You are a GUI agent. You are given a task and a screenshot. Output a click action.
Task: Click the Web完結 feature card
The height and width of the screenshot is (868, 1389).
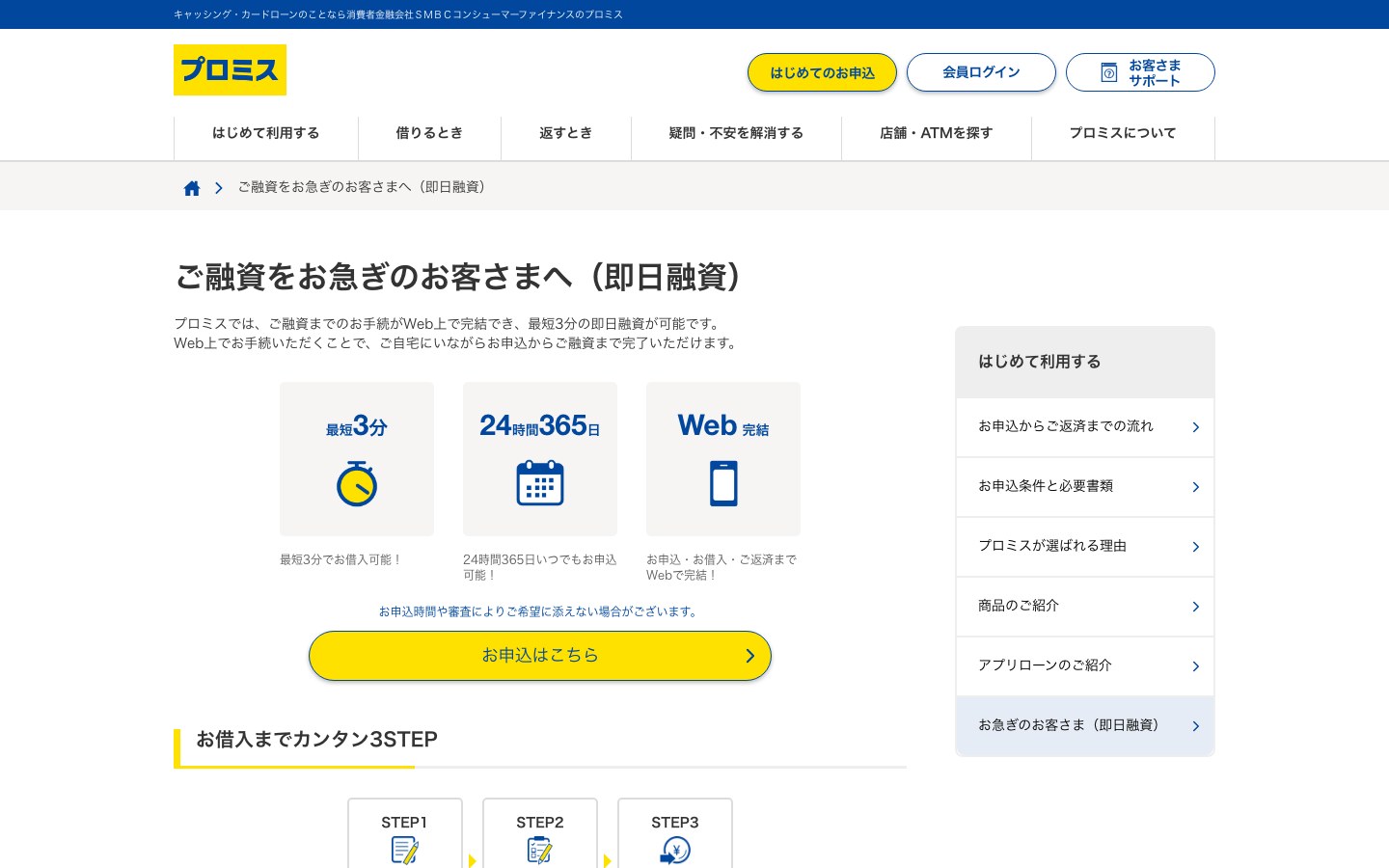(x=723, y=459)
